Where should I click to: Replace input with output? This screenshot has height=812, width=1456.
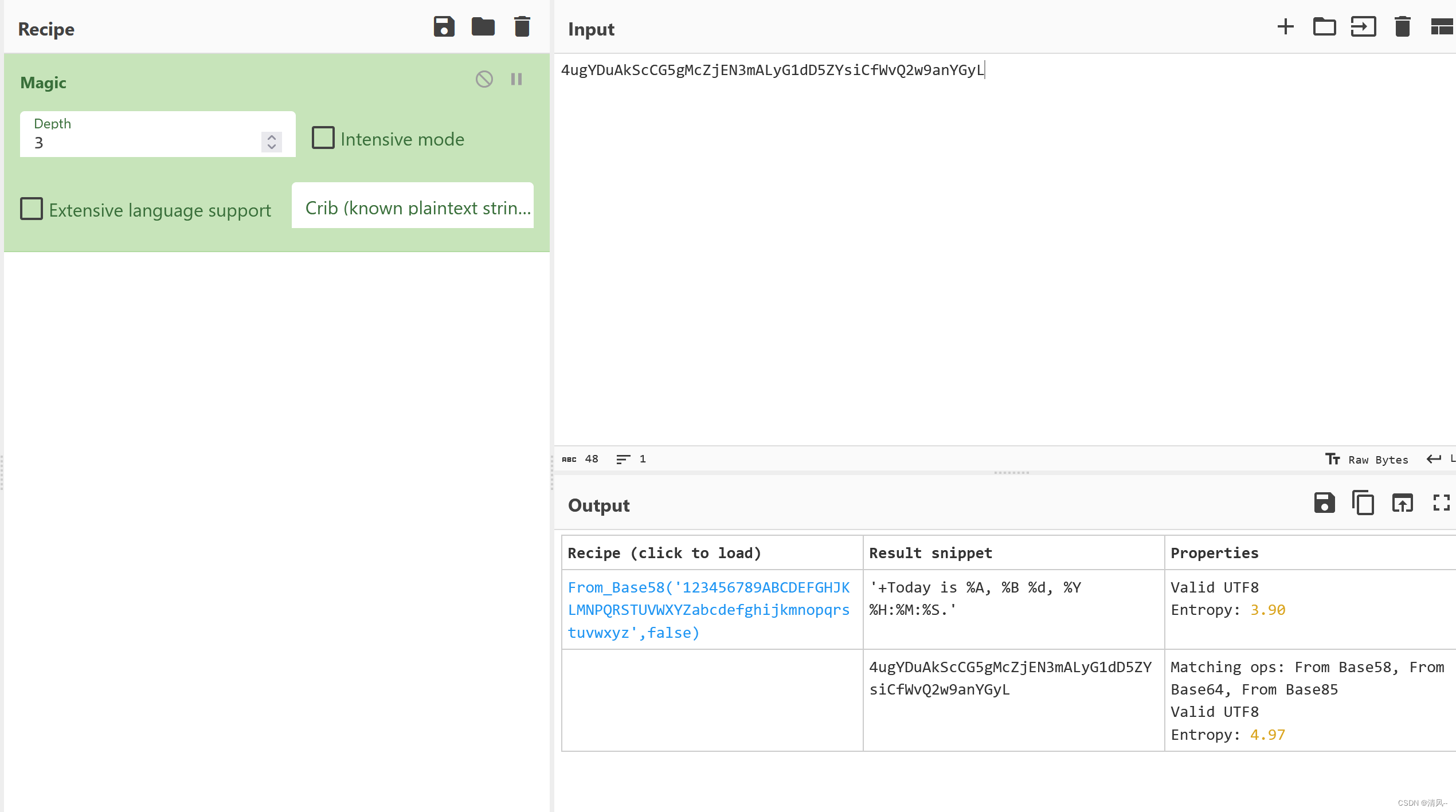point(1402,503)
